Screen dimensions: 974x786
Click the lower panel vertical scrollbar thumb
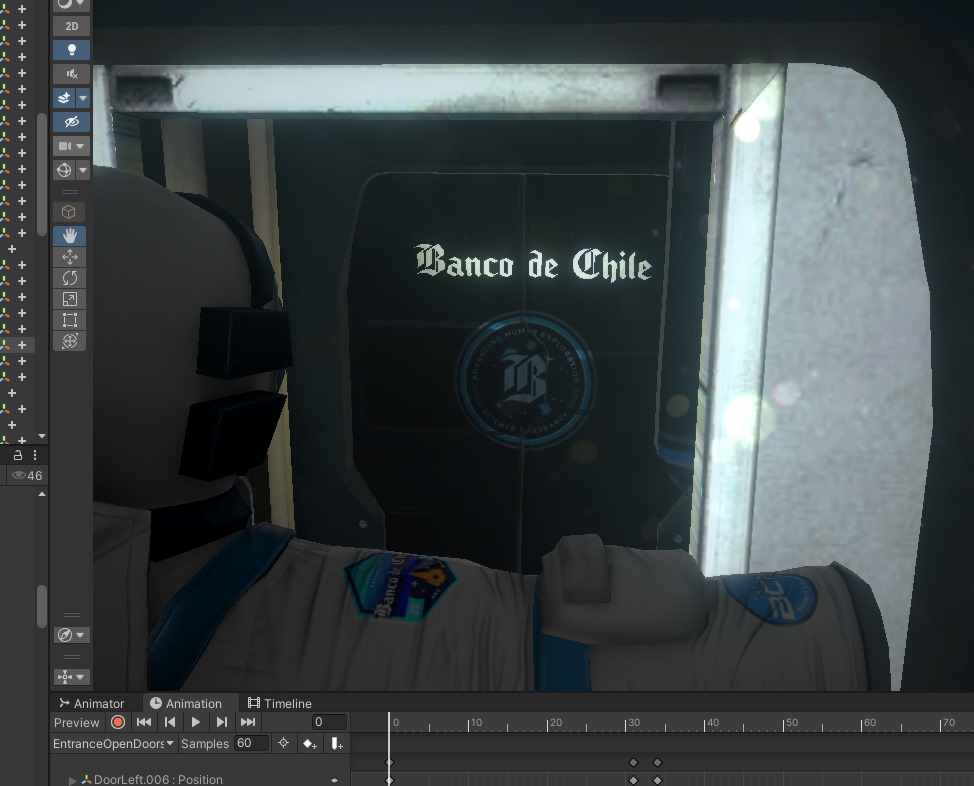[42, 606]
